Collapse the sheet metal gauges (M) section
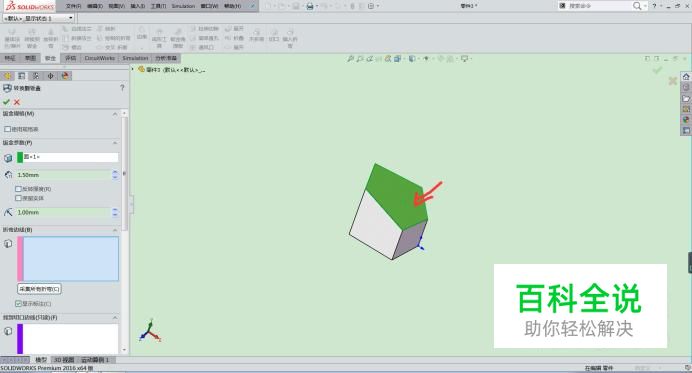 tap(115, 114)
